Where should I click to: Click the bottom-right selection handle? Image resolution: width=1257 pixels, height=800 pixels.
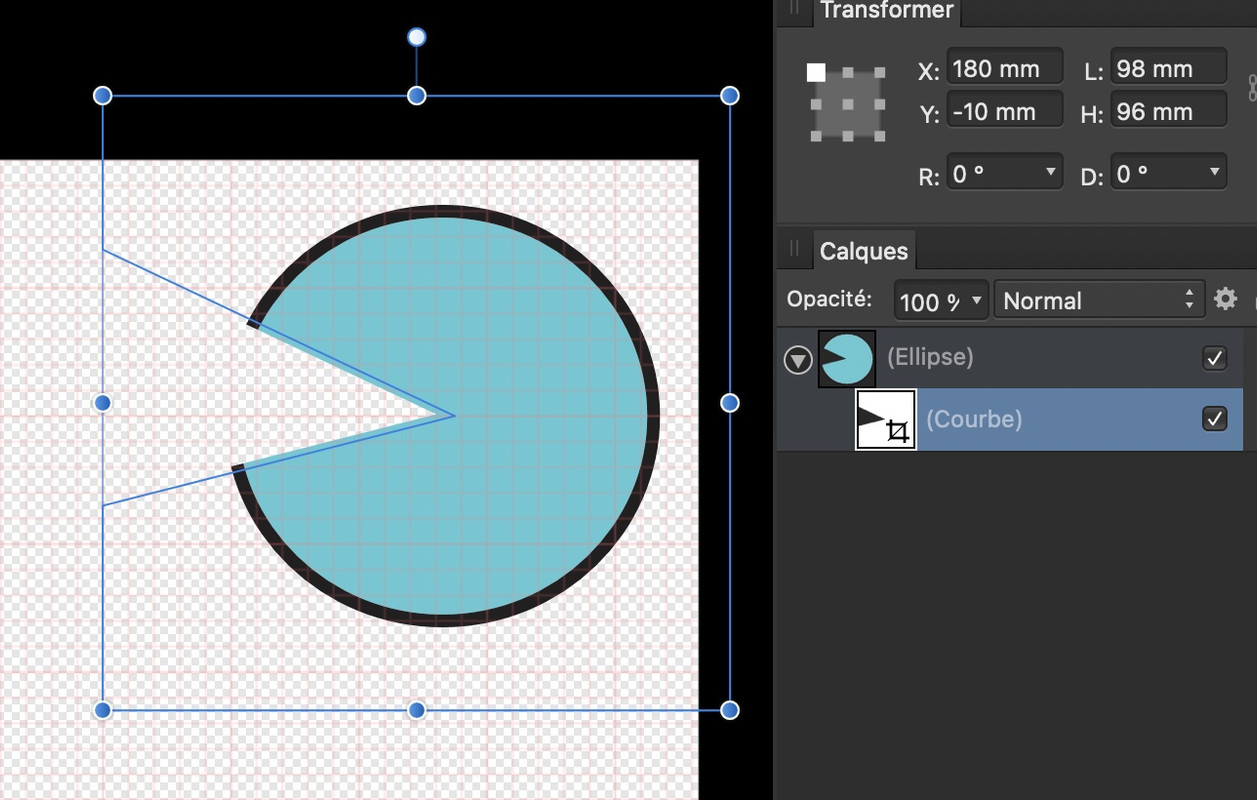coord(730,710)
